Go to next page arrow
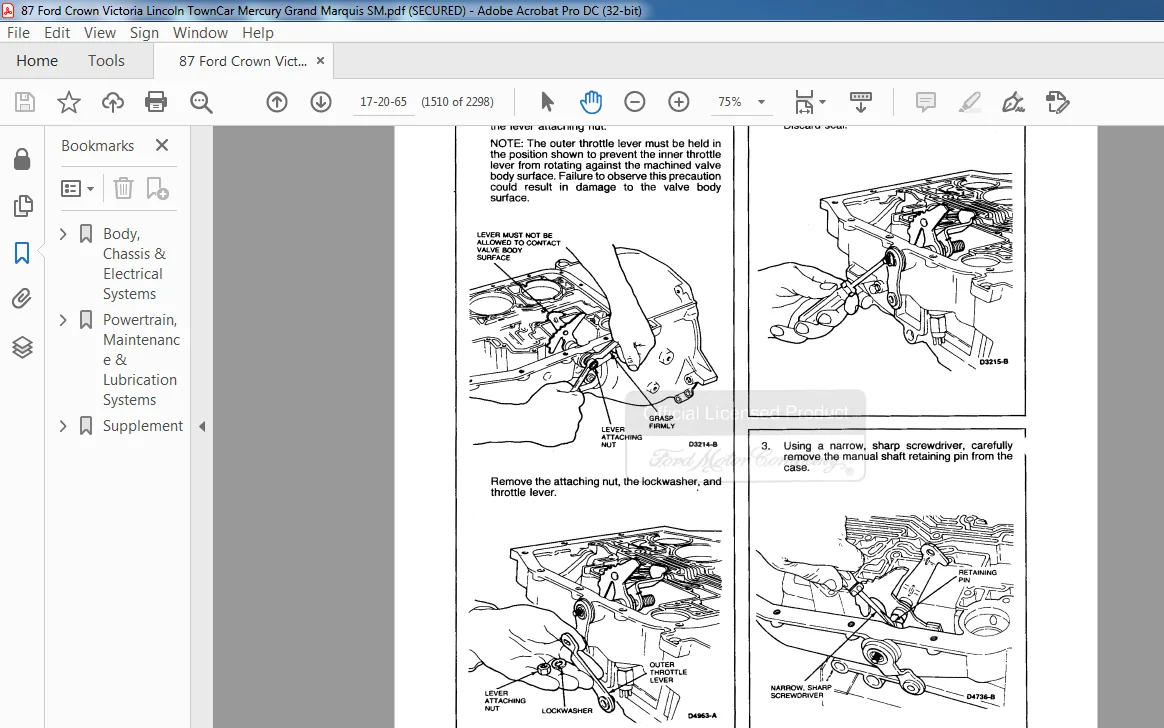The height and width of the screenshot is (728, 1164). click(321, 102)
